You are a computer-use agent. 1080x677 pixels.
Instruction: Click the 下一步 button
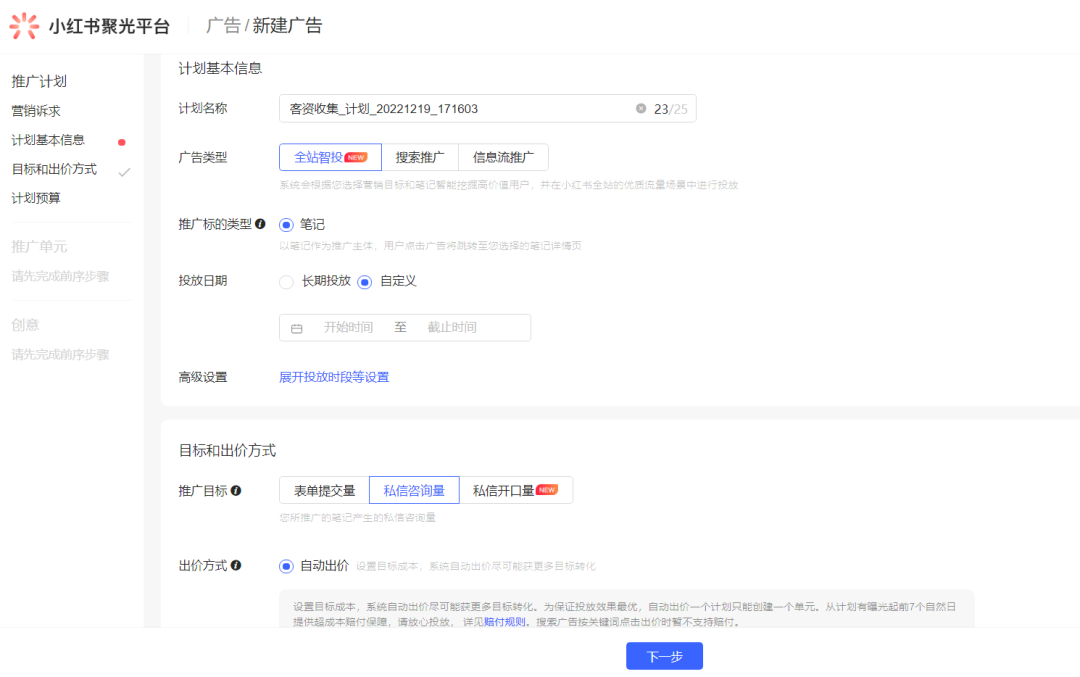coord(664,655)
